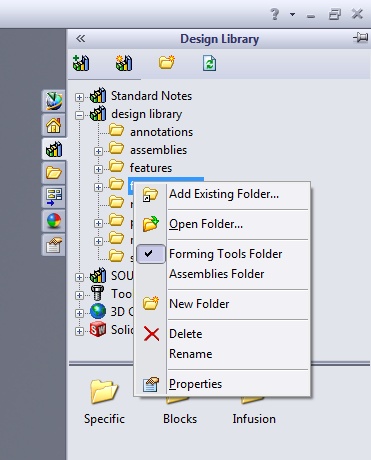Image resolution: width=371 pixels, height=460 pixels.
Task: Collapse the task pane with double chevron
Action: click(80, 39)
